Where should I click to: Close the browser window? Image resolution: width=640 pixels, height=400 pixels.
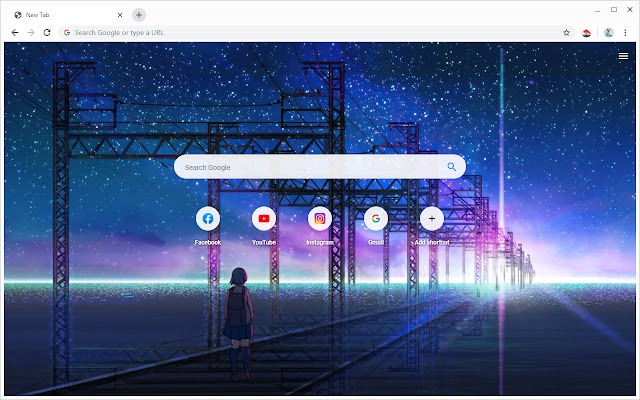click(x=630, y=9)
